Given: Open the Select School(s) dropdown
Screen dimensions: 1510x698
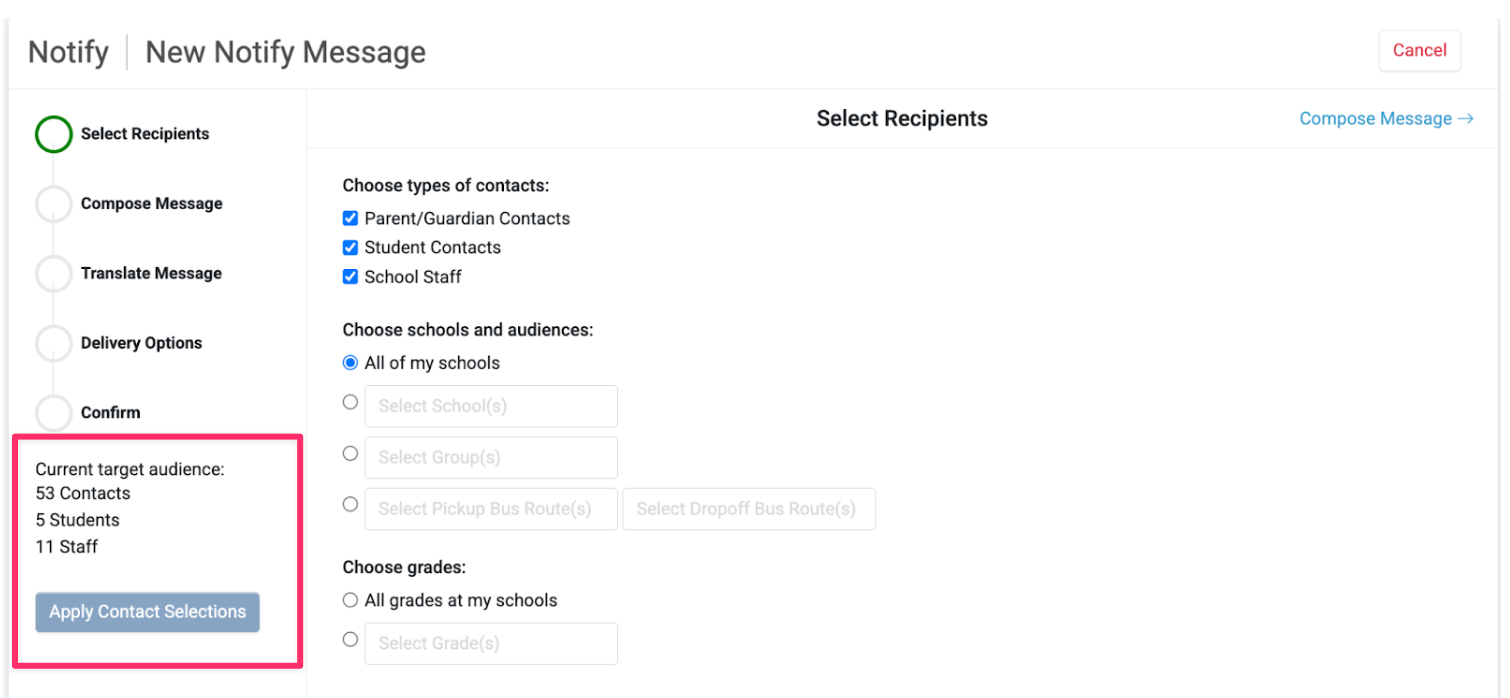Looking at the screenshot, I should (x=491, y=406).
